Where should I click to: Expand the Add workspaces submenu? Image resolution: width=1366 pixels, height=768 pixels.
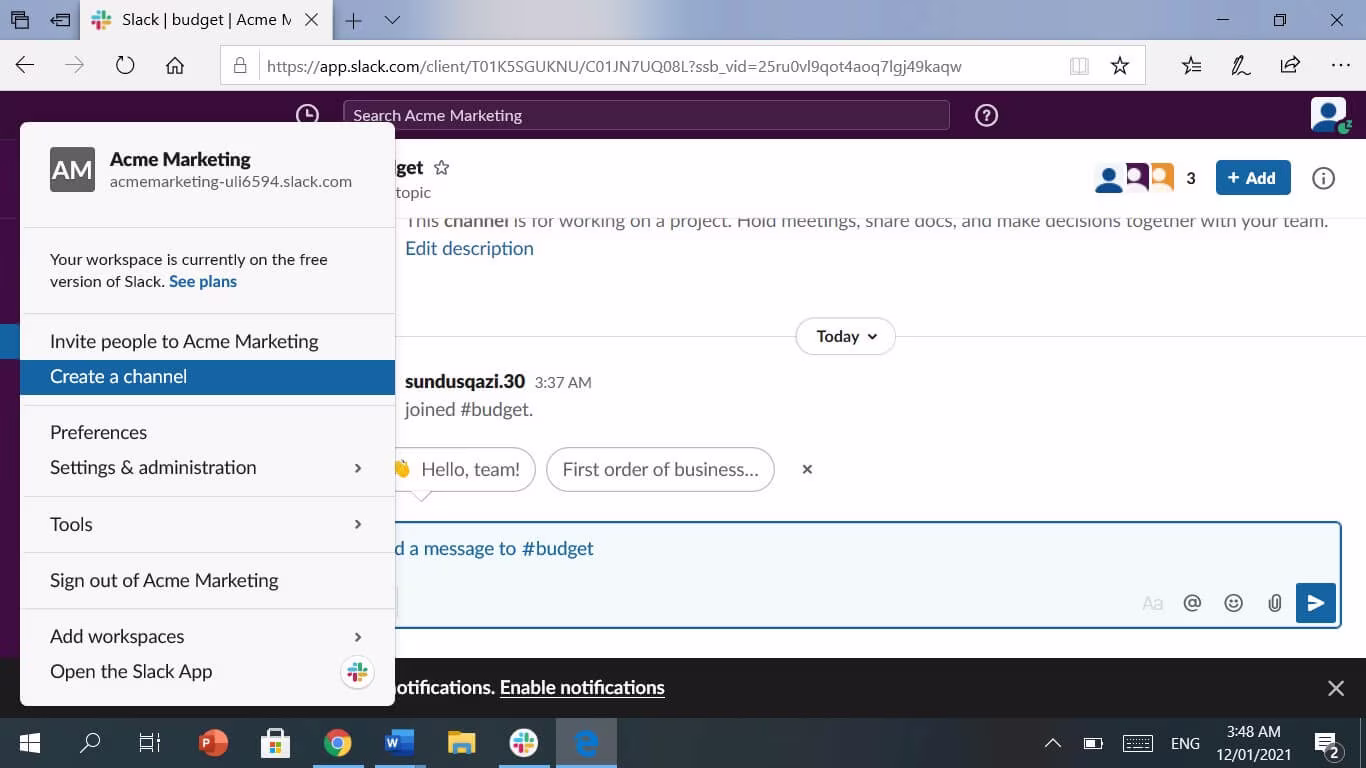click(x=358, y=637)
